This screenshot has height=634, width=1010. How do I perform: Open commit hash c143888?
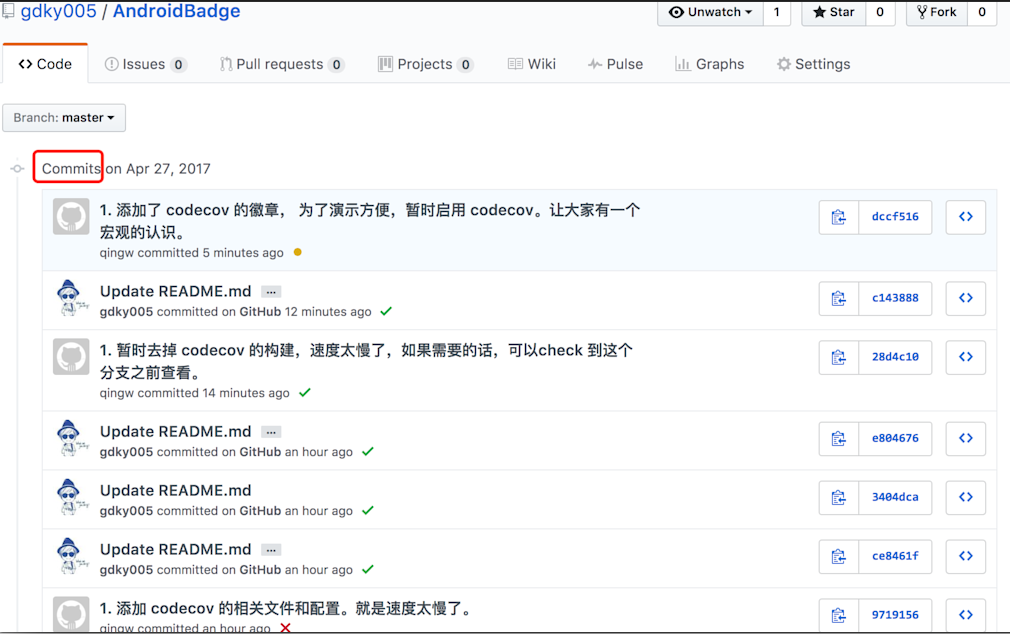click(x=895, y=298)
